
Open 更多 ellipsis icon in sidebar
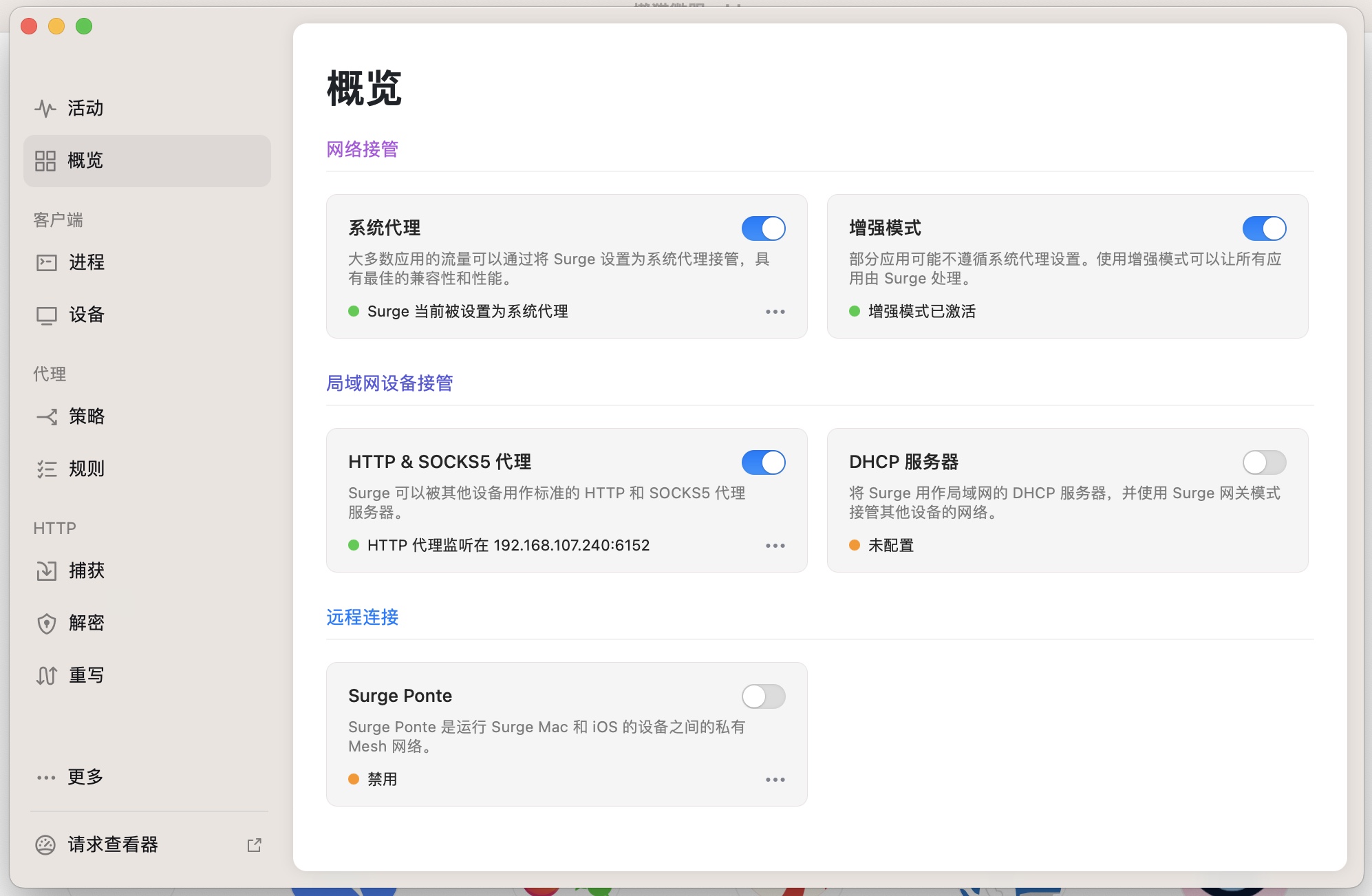tap(46, 778)
